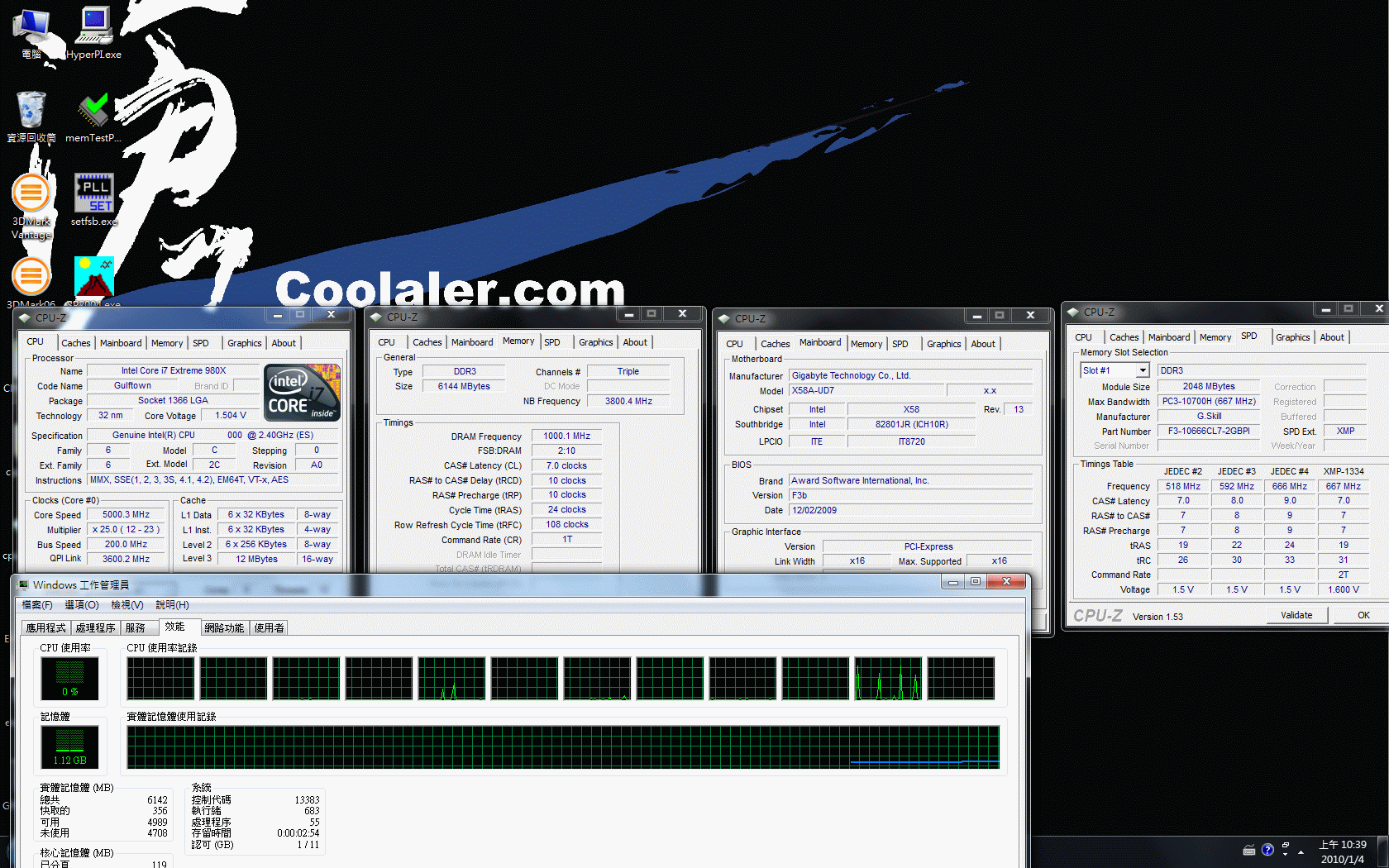The height and width of the screenshot is (868, 1389).
Task: Switch to Processes tab in Task Manager
Action: pyautogui.click(x=96, y=628)
